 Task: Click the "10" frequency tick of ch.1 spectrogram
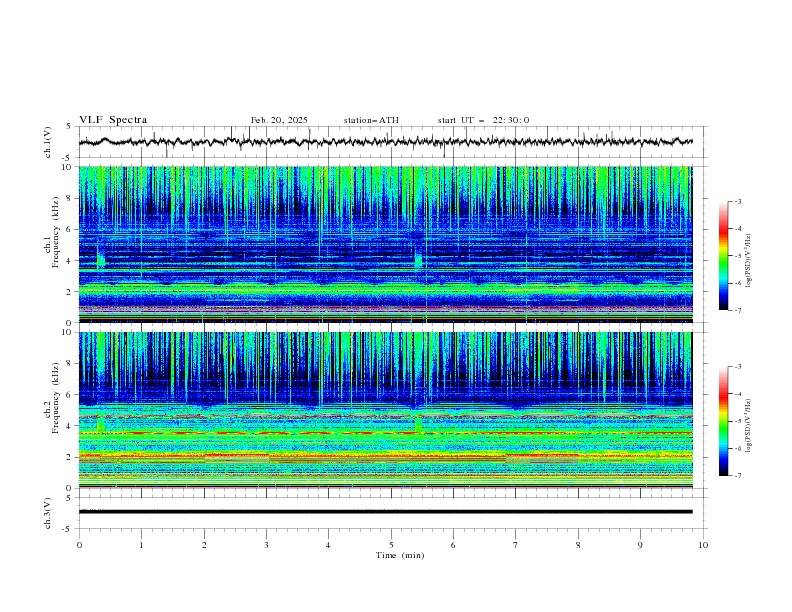(69, 167)
